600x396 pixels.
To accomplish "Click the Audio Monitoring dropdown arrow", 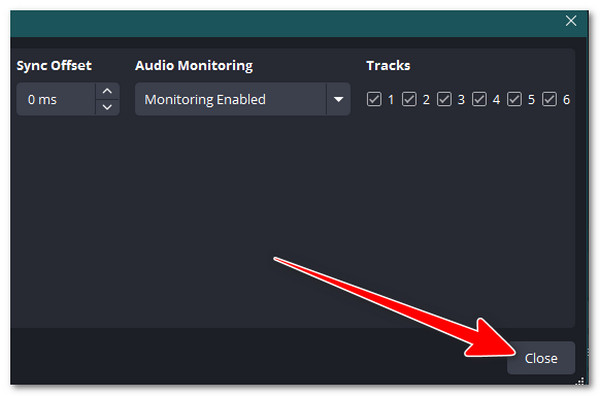I will click(x=338, y=99).
